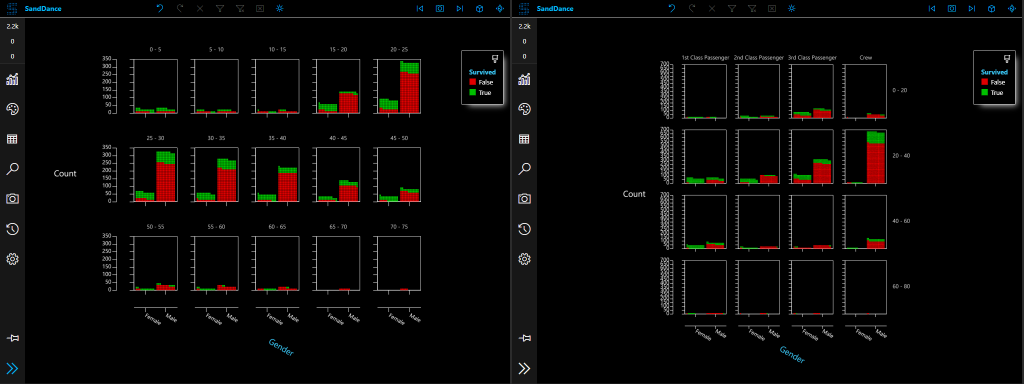
Task: Click the Deselect X icon in right window
Action: click(712, 8)
